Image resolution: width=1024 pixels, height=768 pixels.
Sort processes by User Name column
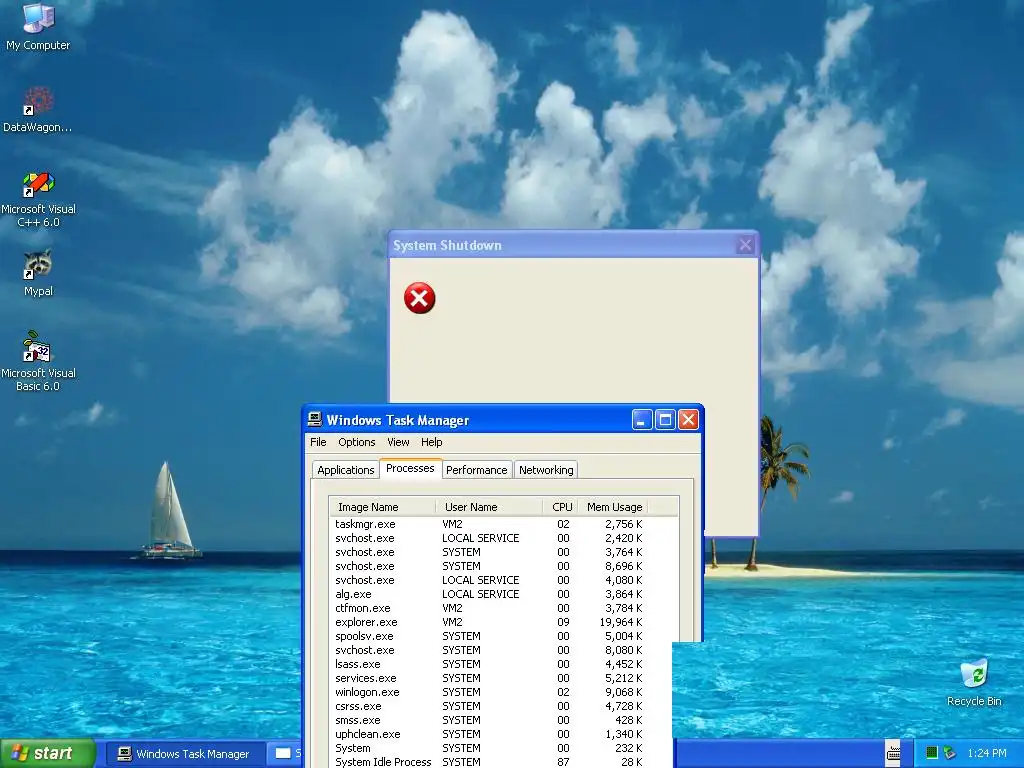[489, 507]
